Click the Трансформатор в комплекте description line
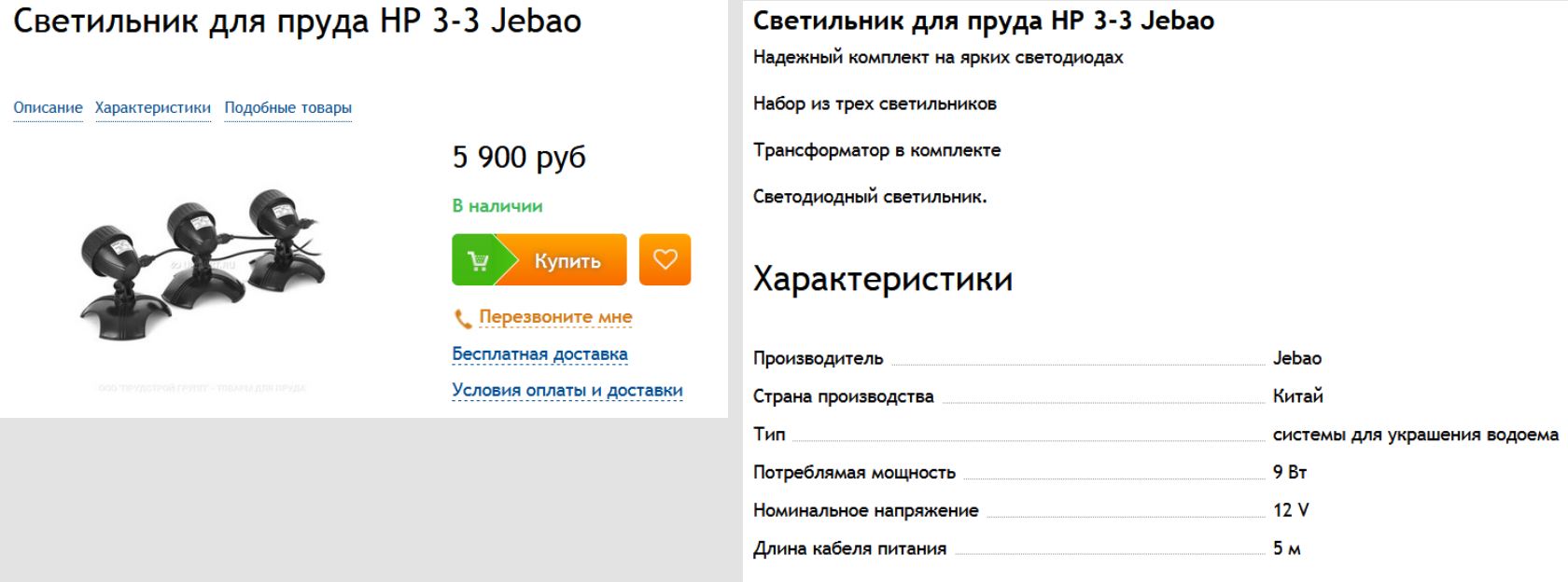The width and height of the screenshot is (1568, 582). click(876, 150)
